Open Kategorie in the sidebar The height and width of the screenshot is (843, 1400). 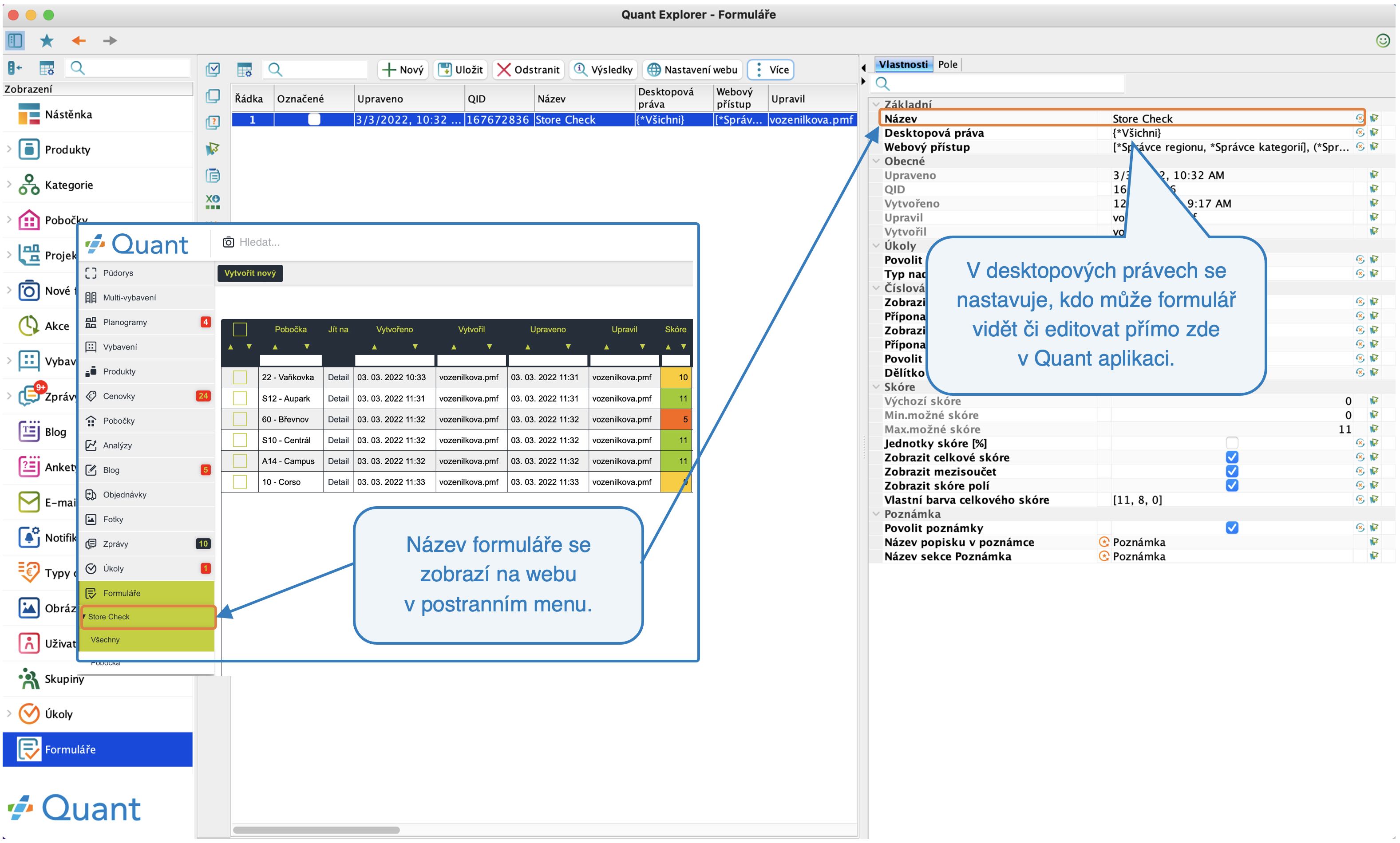pos(98,185)
